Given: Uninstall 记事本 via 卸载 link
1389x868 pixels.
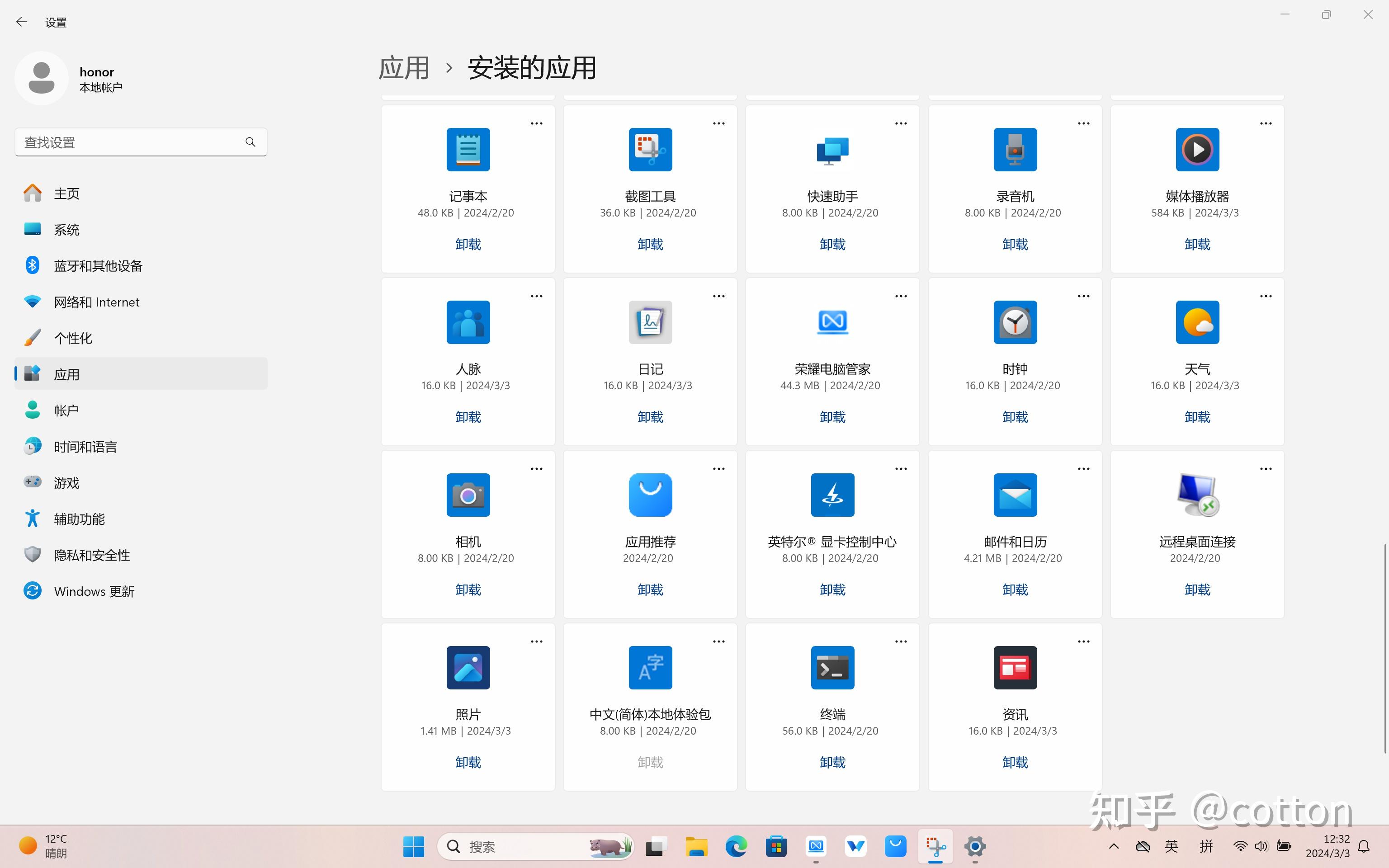Looking at the screenshot, I should [x=468, y=245].
